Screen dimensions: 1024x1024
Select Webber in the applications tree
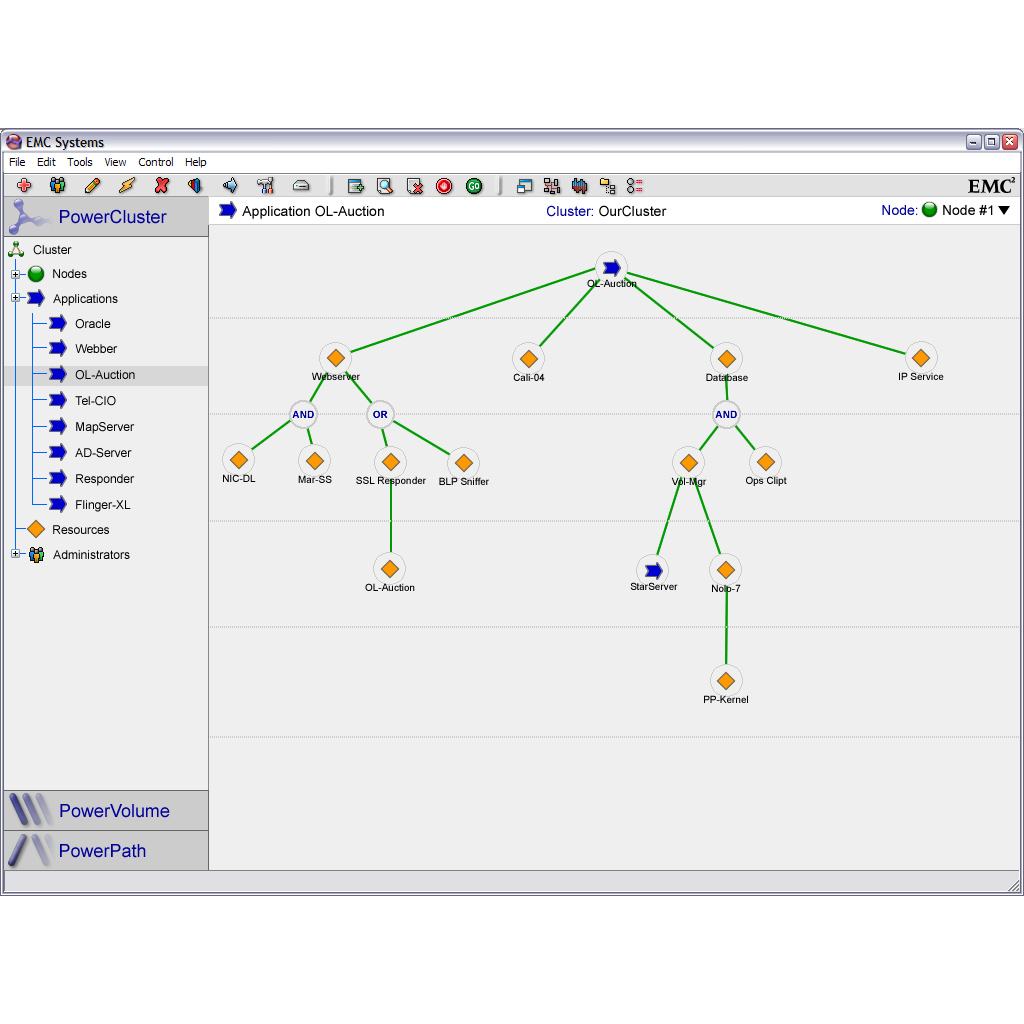click(x=96, y=349)
